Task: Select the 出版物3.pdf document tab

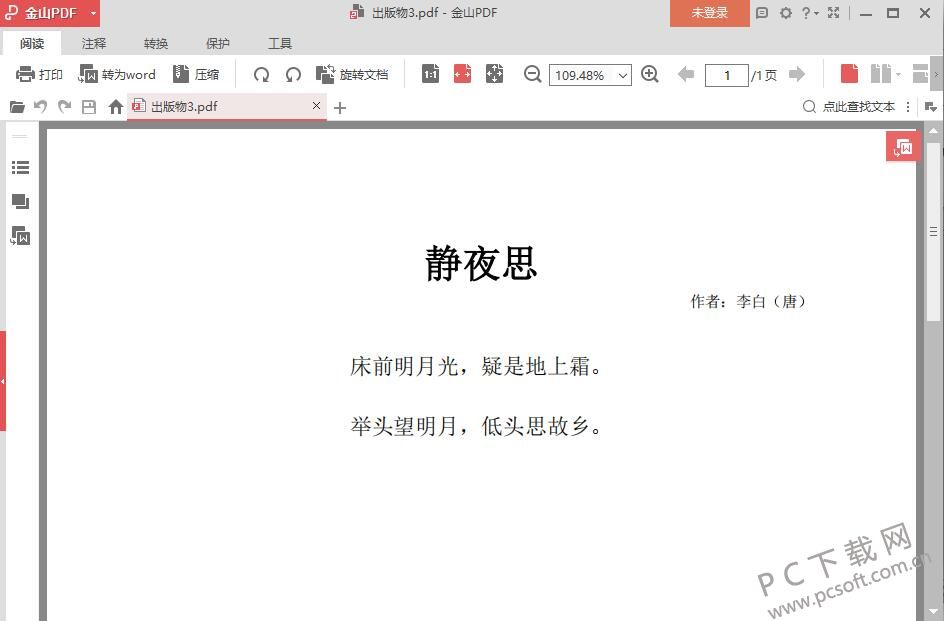Action: coord(226,107)
